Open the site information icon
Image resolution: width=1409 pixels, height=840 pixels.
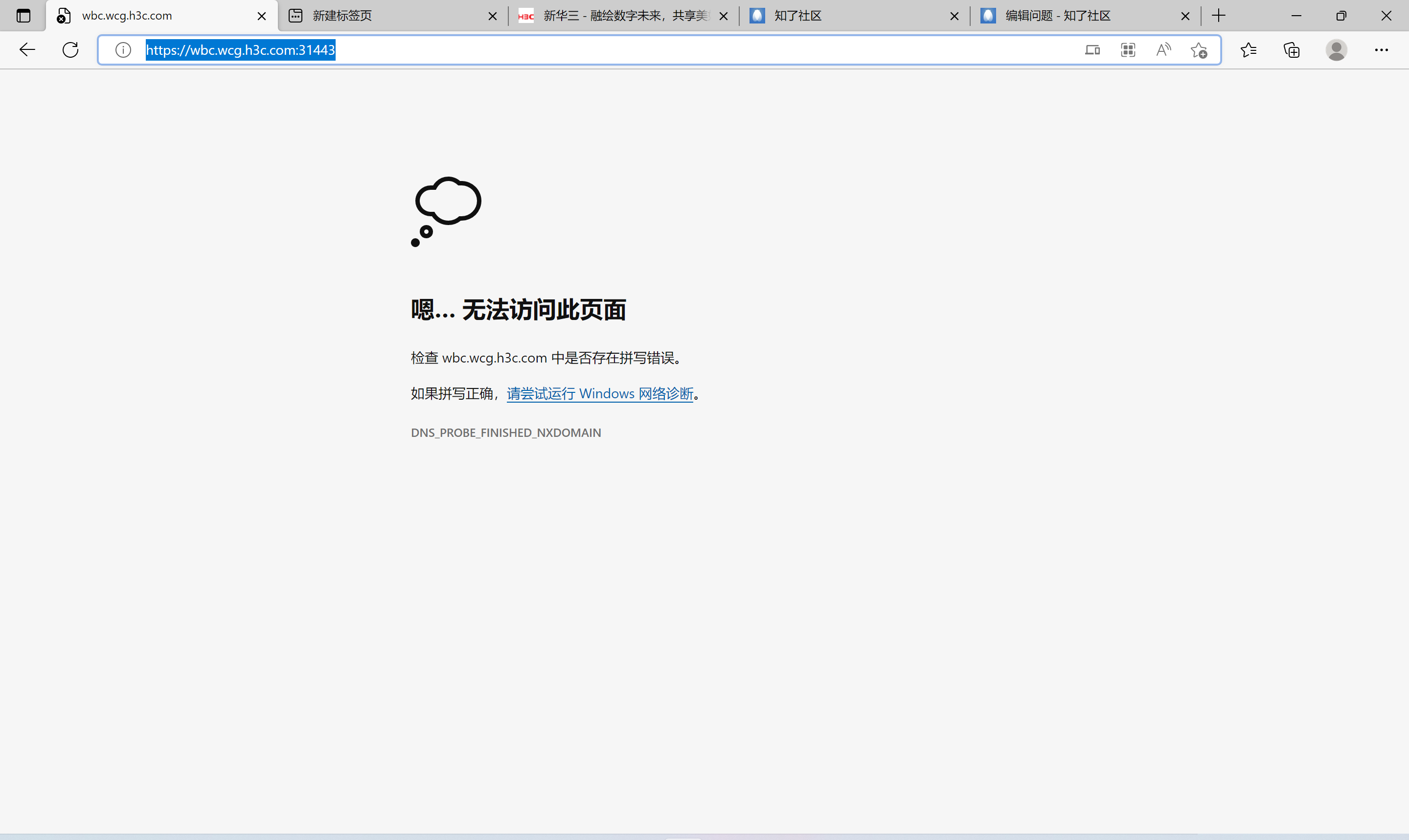click(x=123, y=50)
